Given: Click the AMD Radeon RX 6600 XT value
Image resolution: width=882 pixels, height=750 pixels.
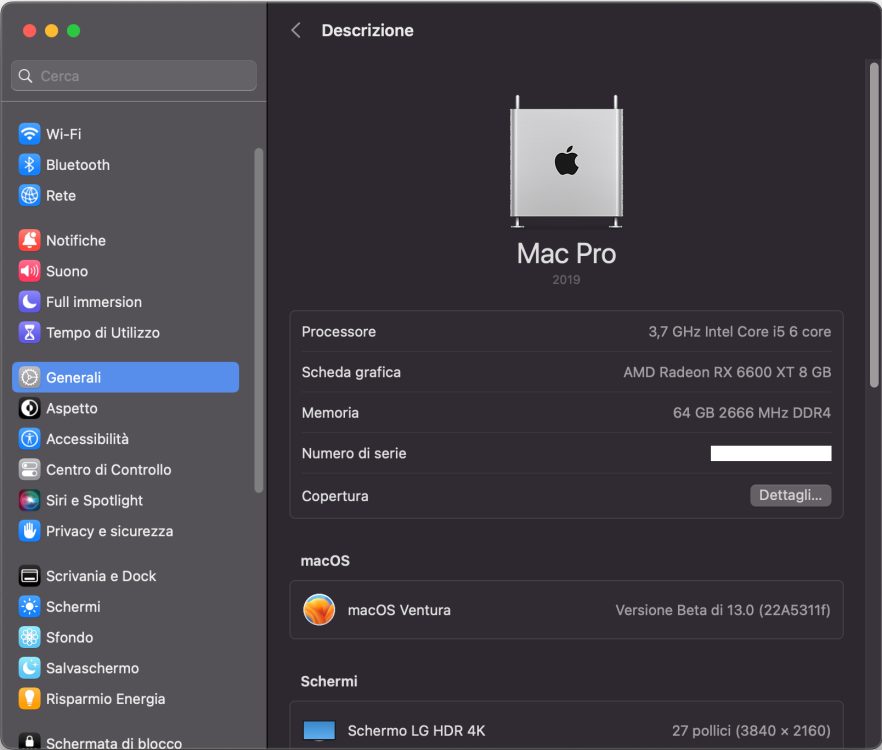Looking at the screenshot, I should coord(727,372).
